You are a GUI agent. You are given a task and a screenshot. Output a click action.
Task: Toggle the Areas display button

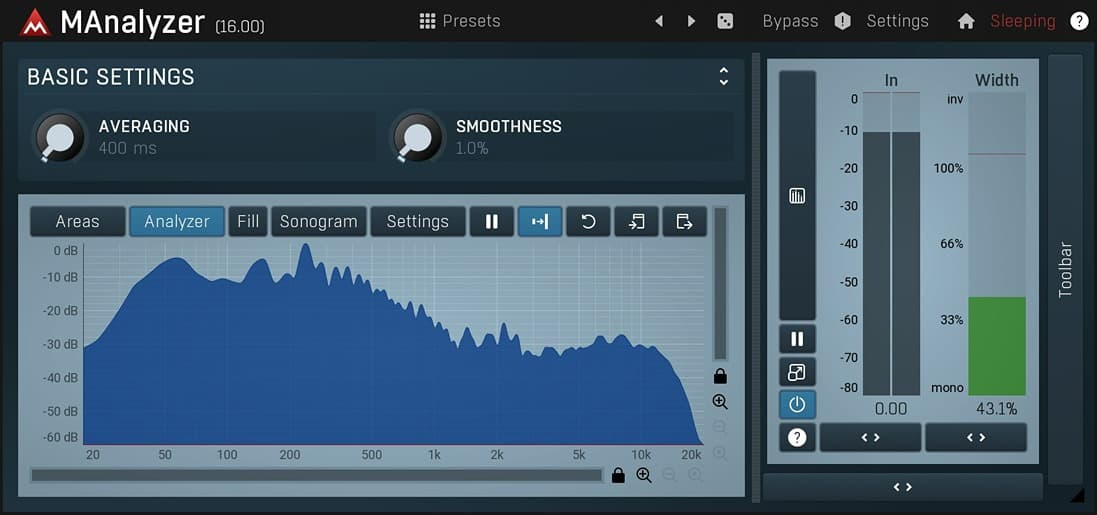[x=78, y=222]
